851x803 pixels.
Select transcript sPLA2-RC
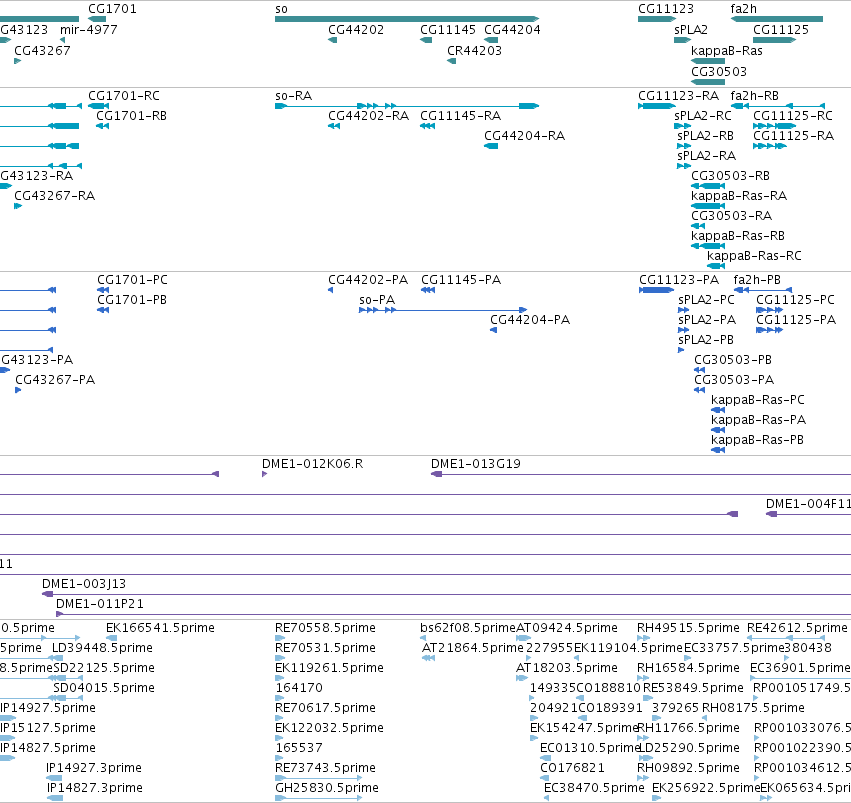703,116
